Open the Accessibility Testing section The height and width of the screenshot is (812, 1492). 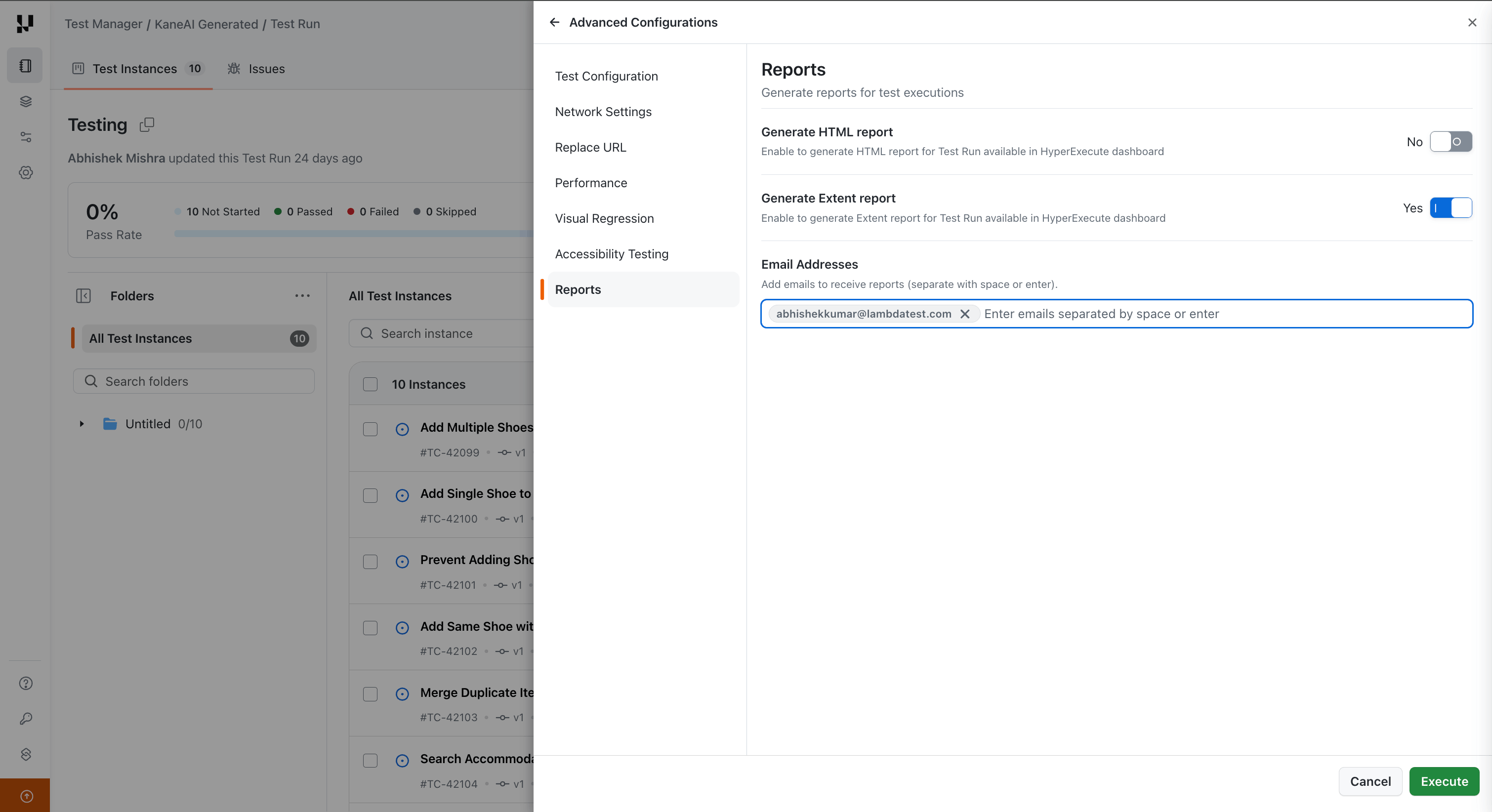tap(643, 254)
